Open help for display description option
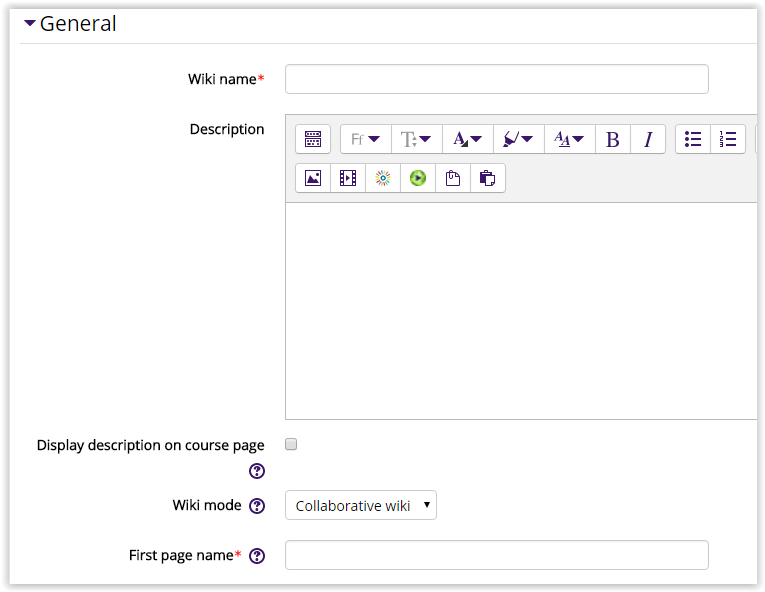 (257, 471)
